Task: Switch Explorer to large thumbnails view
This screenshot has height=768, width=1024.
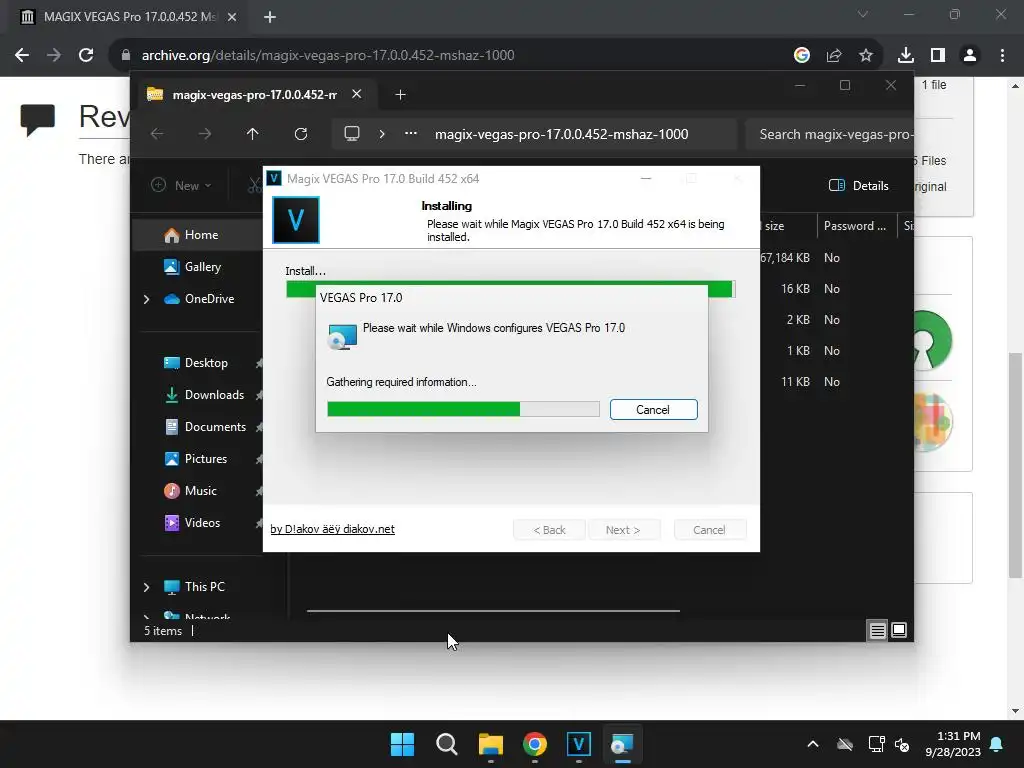Action: (x=899, y=630)
